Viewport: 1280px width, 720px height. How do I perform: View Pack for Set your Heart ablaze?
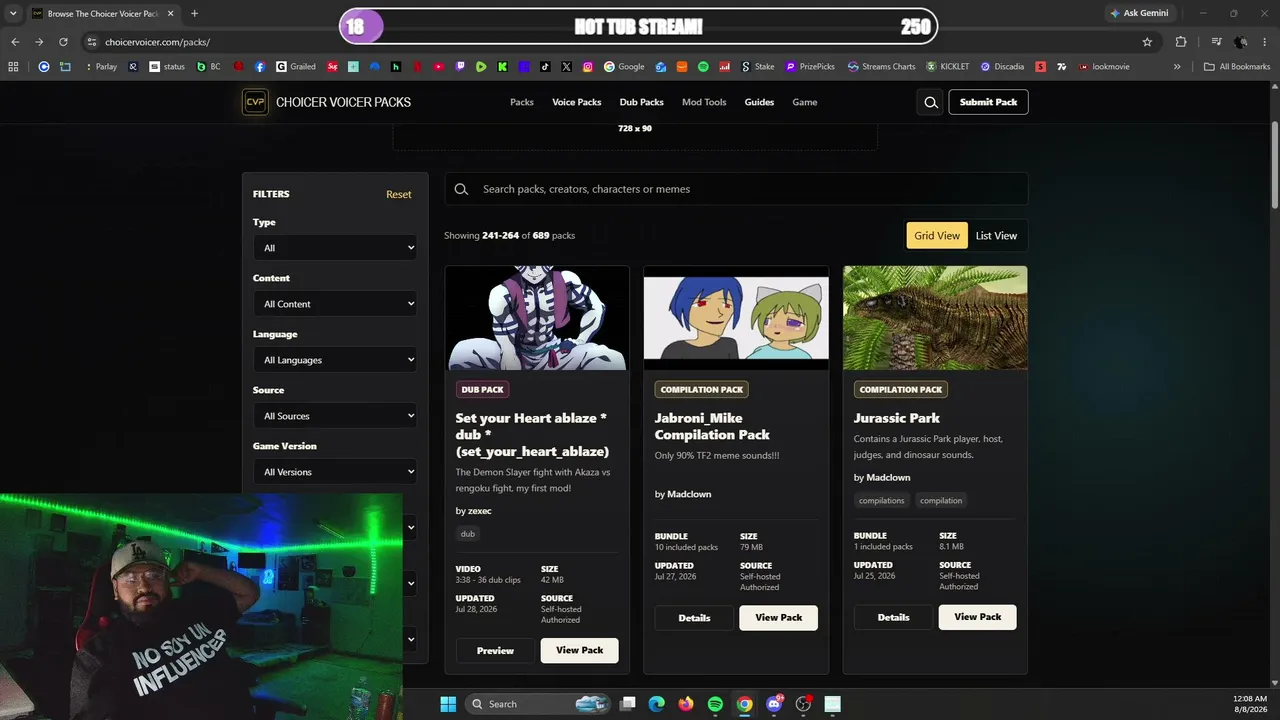(x=579, y=650)
